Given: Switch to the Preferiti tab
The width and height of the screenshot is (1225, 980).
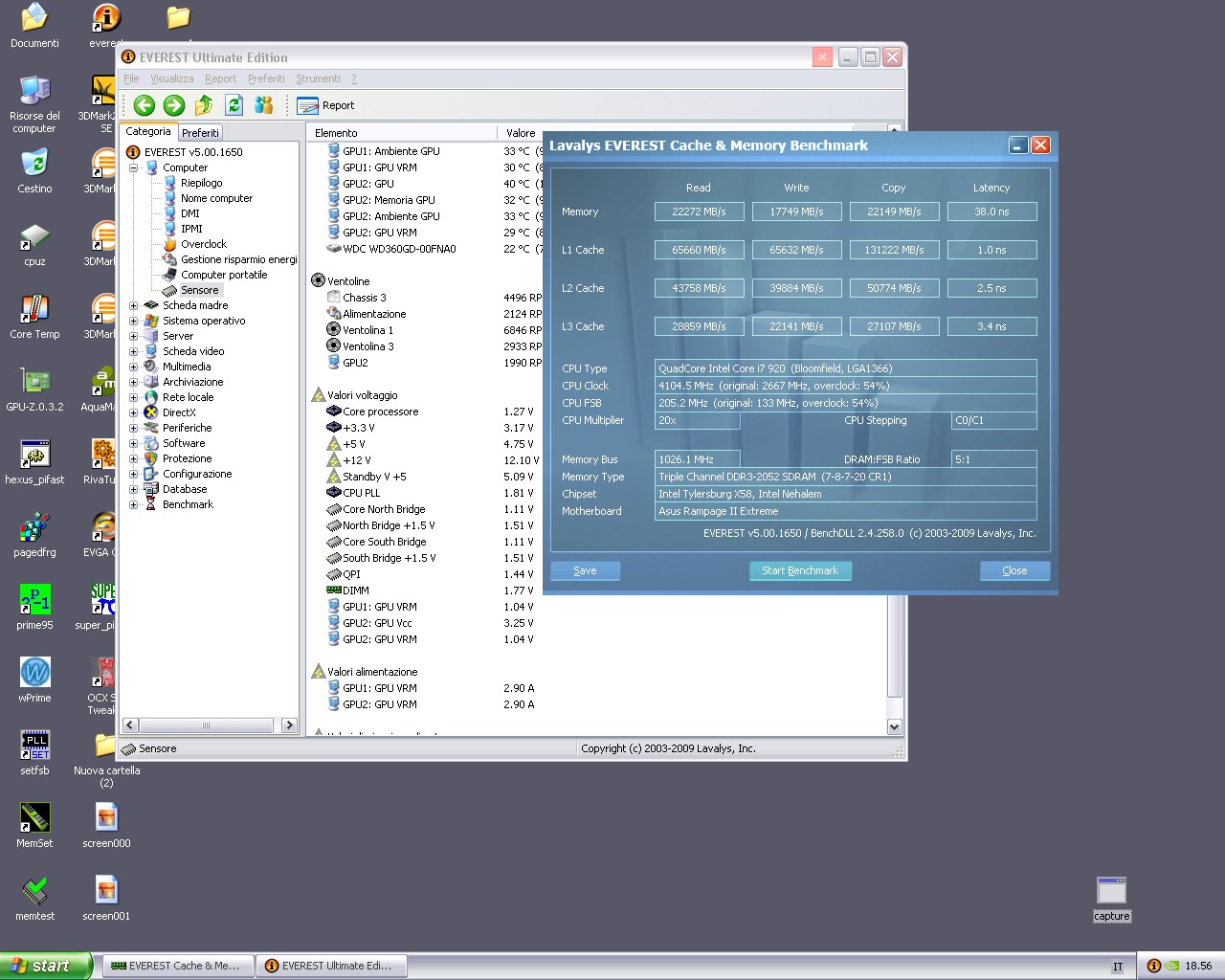Looking at the screenshot, I should point(200,133).
